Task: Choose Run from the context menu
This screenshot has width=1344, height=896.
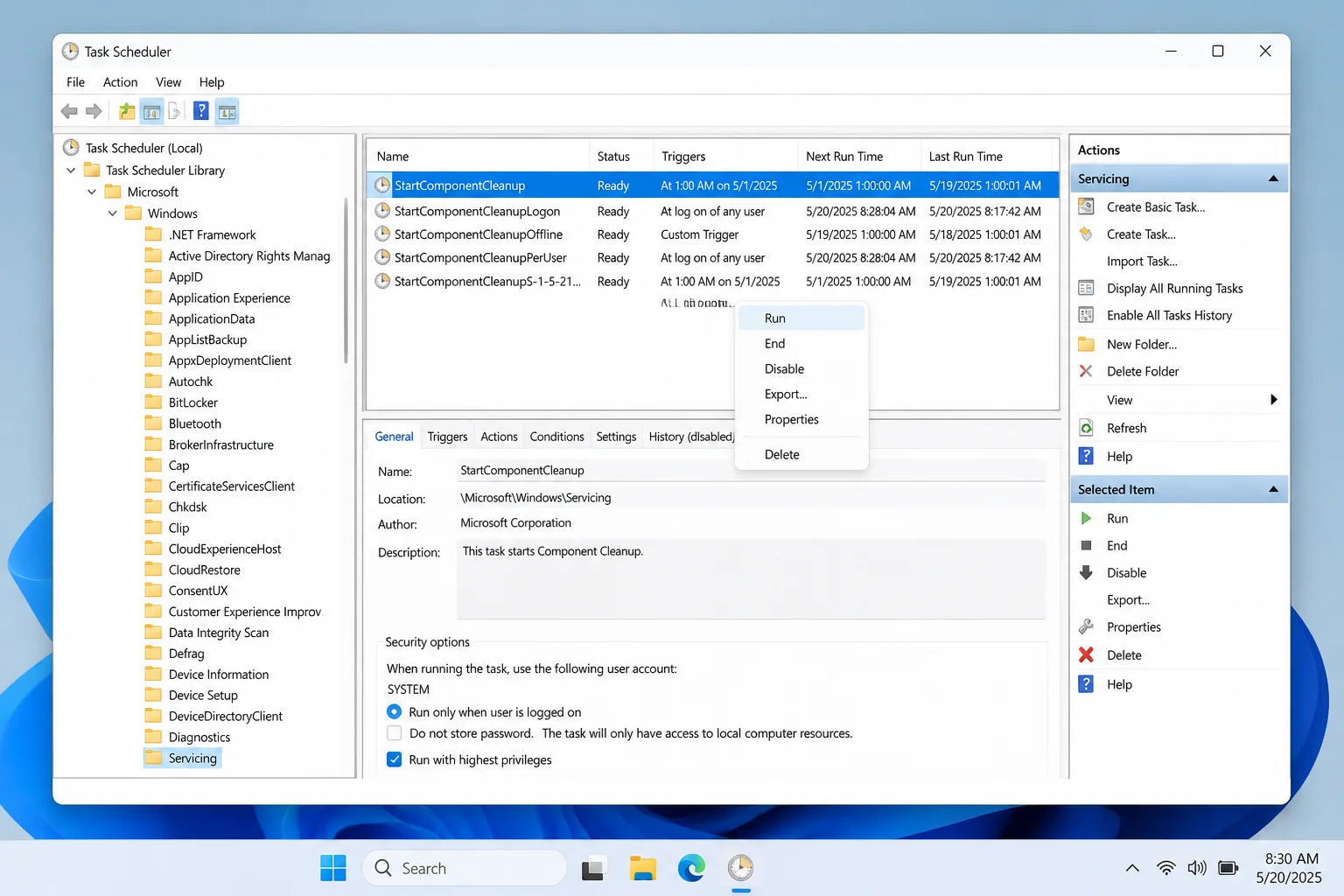Action: pos(801,318)
